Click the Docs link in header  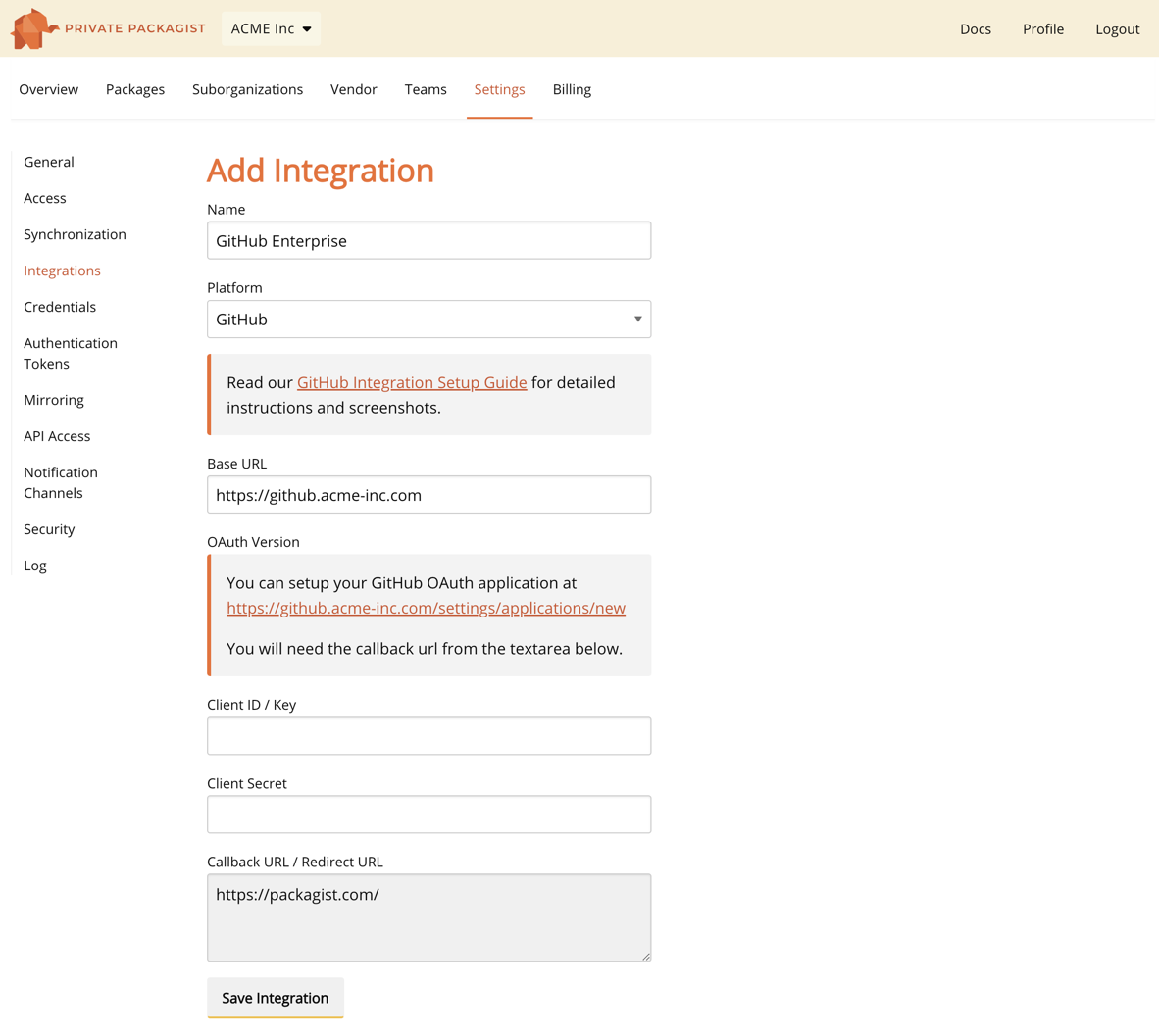point(975,29)
